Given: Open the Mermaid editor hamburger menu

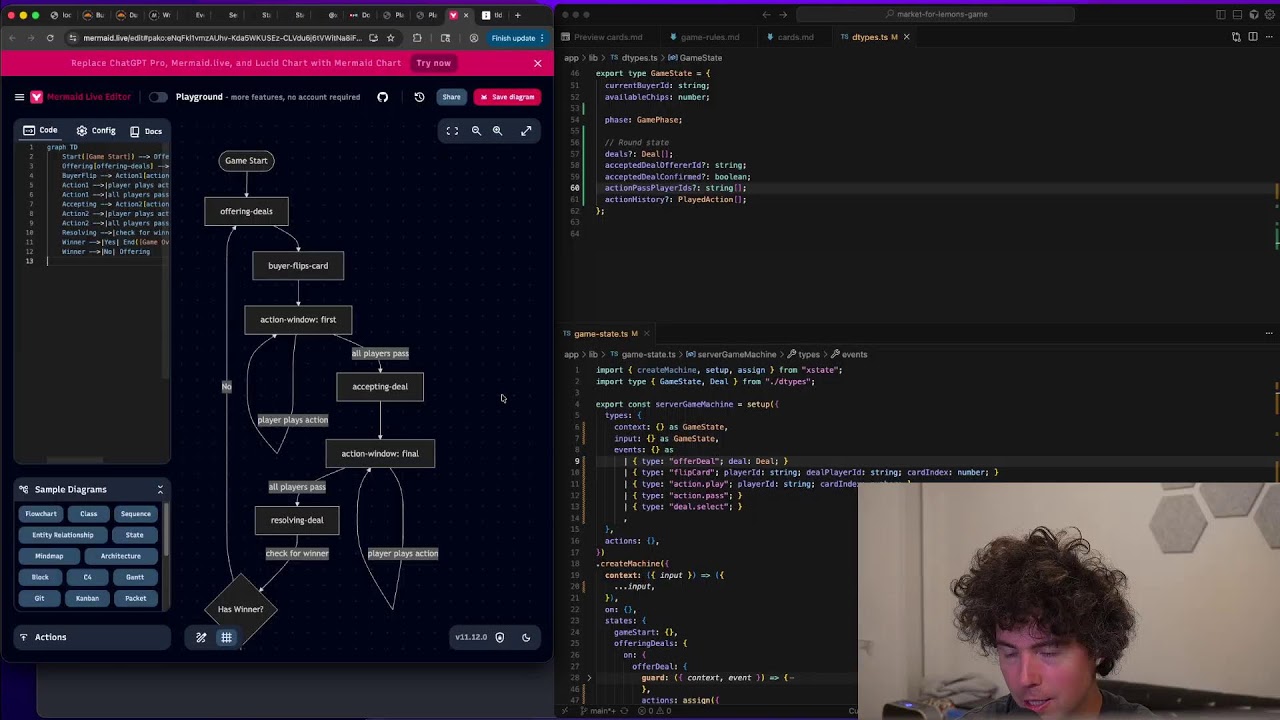Looking at the screenshot, I should coord(19,97).
